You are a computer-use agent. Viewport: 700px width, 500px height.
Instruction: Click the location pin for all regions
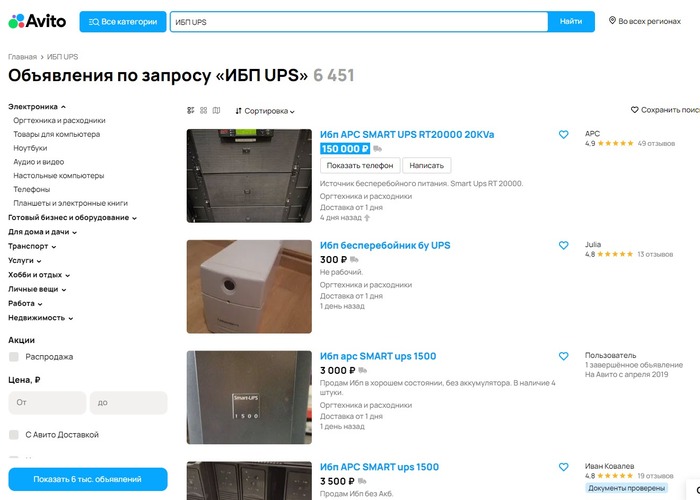[x=612, y=21]
